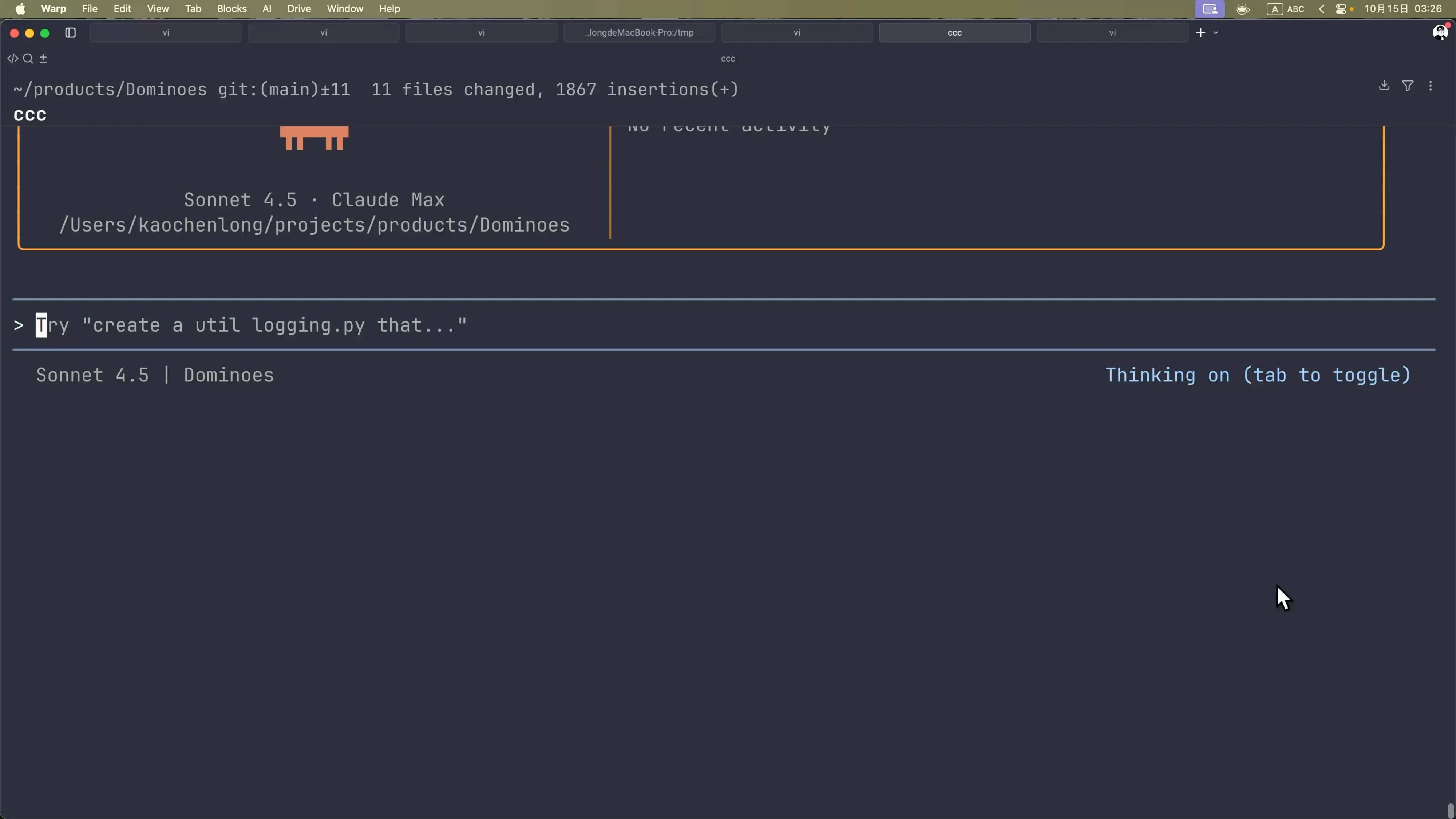Open the code view icon
Viewport: 1456px width, 819px height.
tap(12, 58)
